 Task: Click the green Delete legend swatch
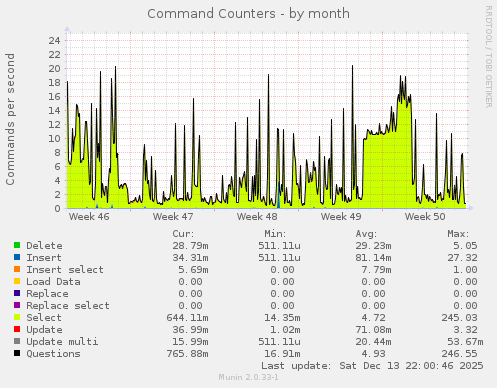click(x=17, y=245)
